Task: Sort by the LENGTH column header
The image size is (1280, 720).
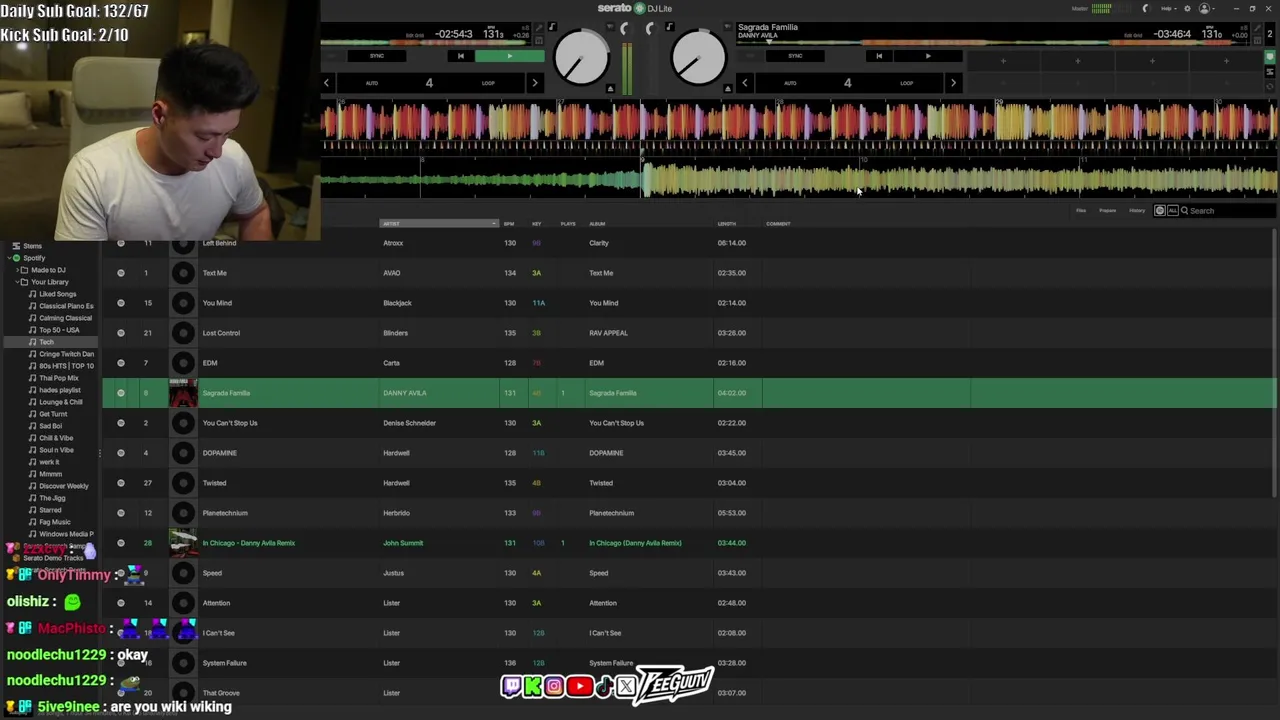Action: tap(727, 224)
